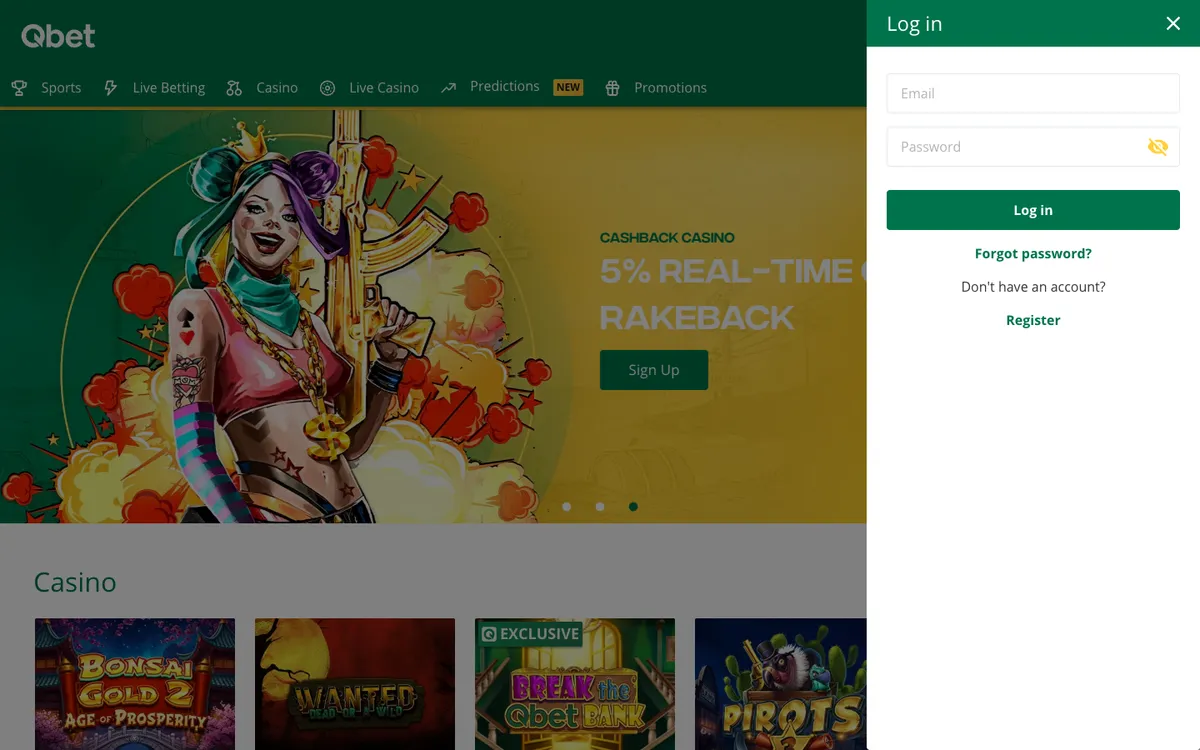Click the green Log in button

[1033, 210]
